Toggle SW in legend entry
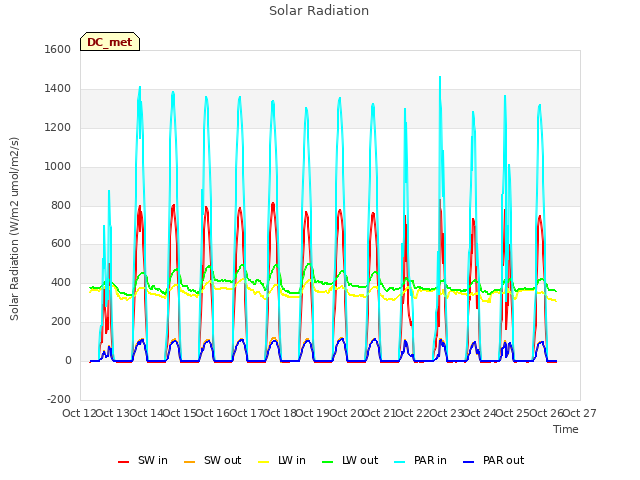Viewport: 640px width, 480px height. point(143,460)
